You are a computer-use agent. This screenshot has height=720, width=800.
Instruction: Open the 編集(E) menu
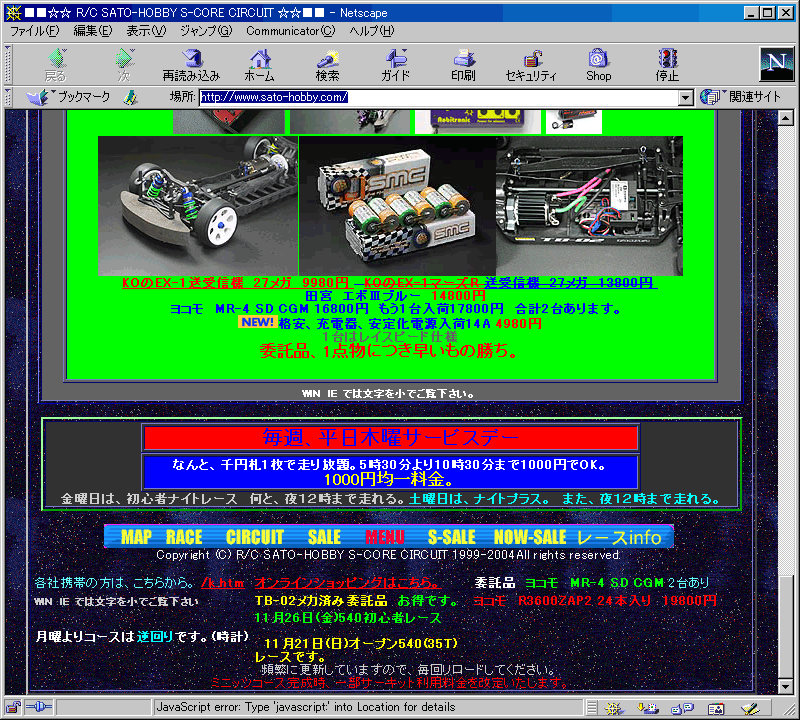click(x=92, y=31)
